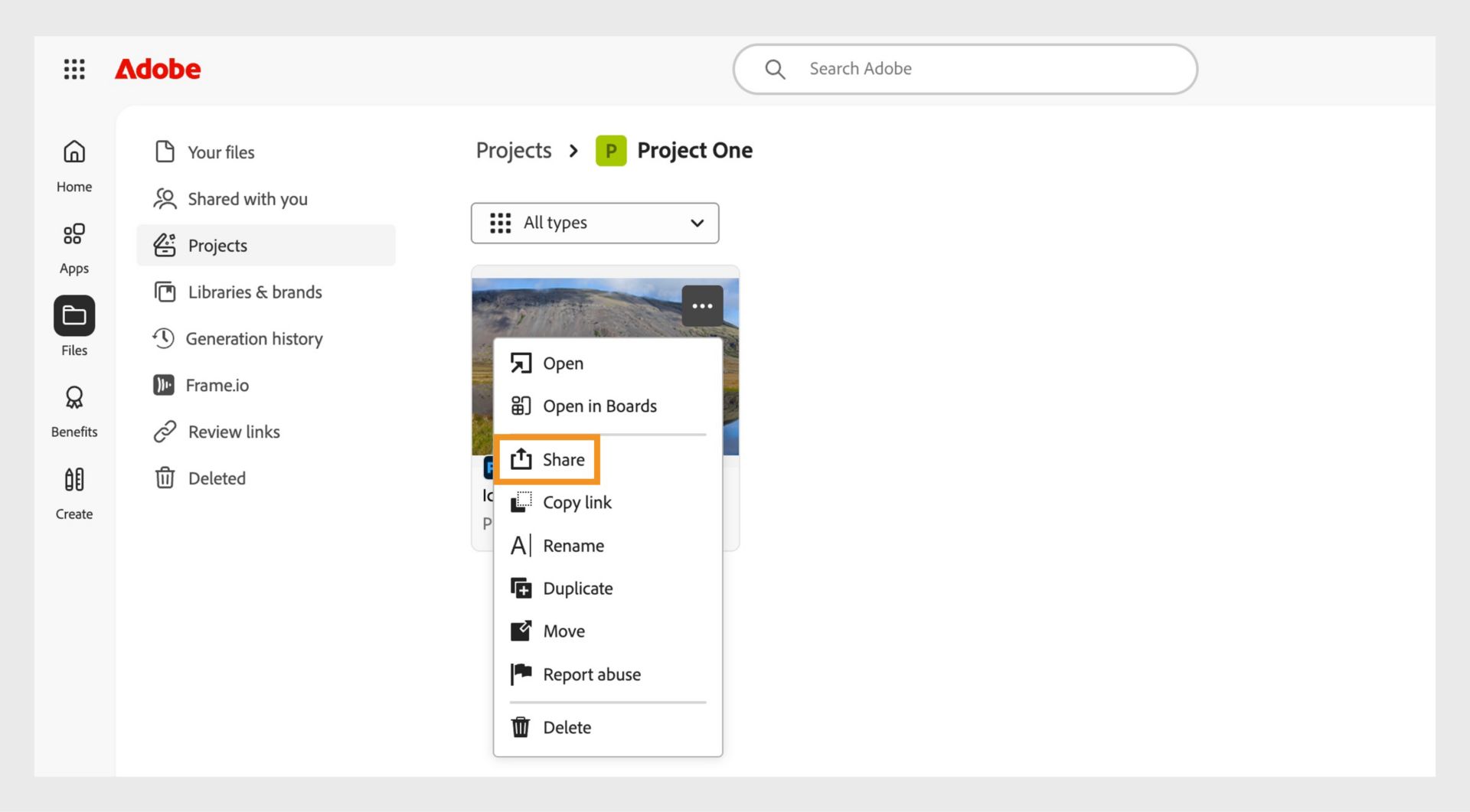Select Projects in the sidebar
The width and height of the screenshot is (1470, 812).
pos(266,246)
